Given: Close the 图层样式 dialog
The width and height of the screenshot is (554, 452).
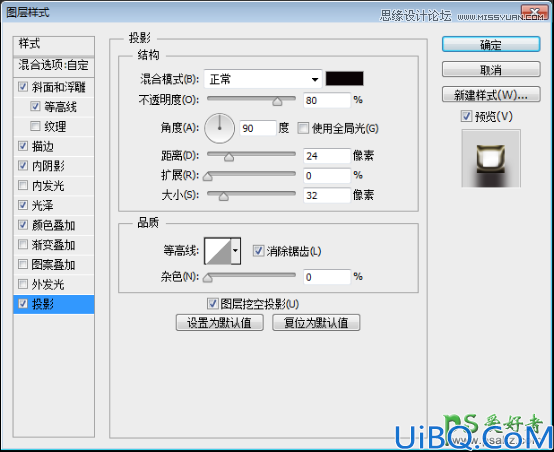Looking at the screenshot, I should (x=534, y=13).
